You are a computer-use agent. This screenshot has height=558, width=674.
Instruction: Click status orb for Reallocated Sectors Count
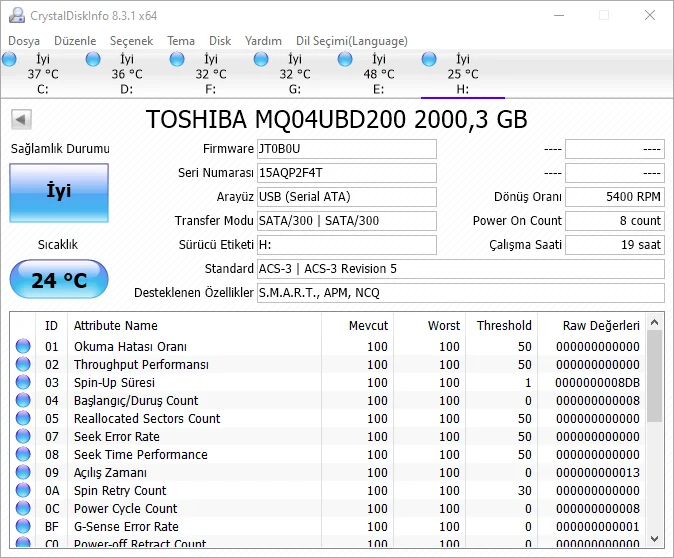[22, 419]
